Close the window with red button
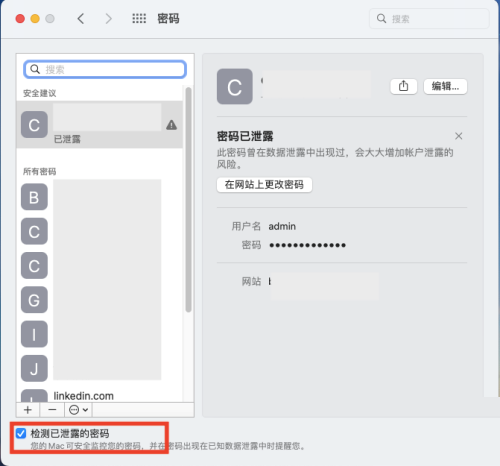Screen dimensions: 500x466 (x=20, y=19)
